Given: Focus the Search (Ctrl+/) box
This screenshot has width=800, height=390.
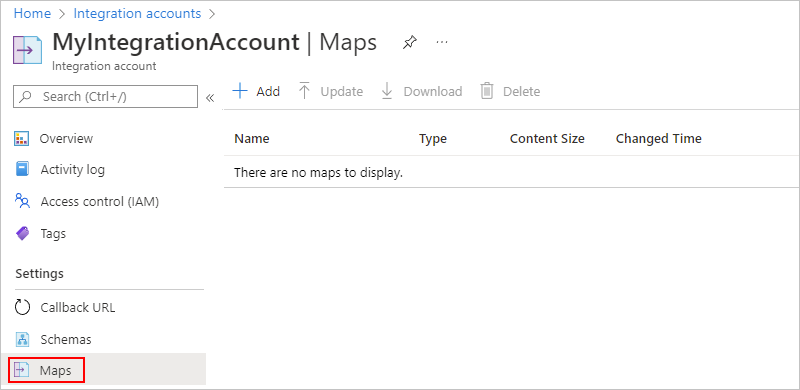Looking at the screenshot, I should click(105, 96).
